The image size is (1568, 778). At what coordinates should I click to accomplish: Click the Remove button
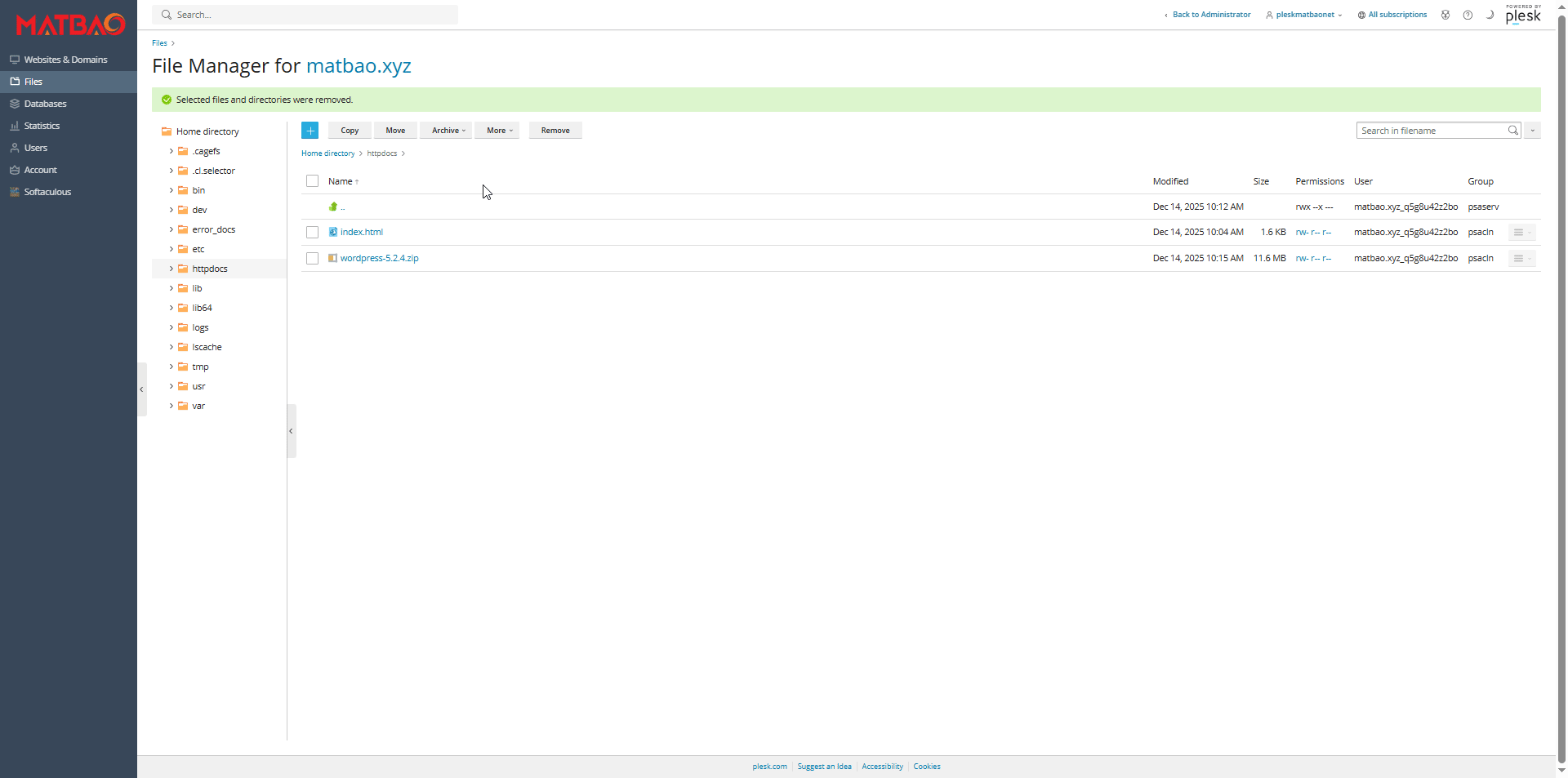coord(555,131)
